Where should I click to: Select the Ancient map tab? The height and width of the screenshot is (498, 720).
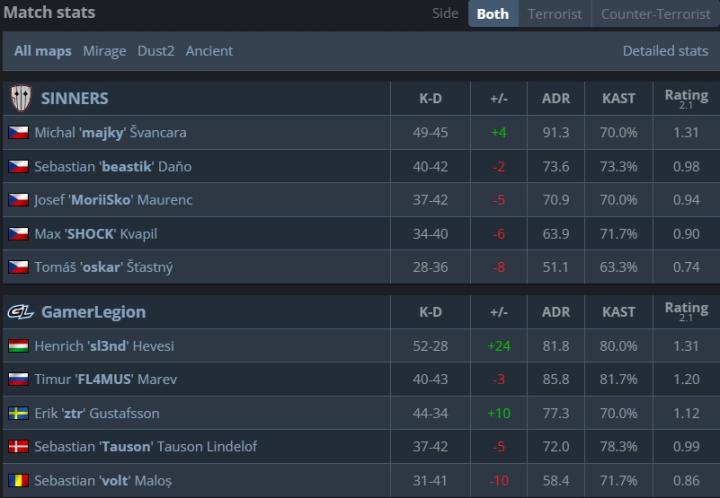point(209,51)
